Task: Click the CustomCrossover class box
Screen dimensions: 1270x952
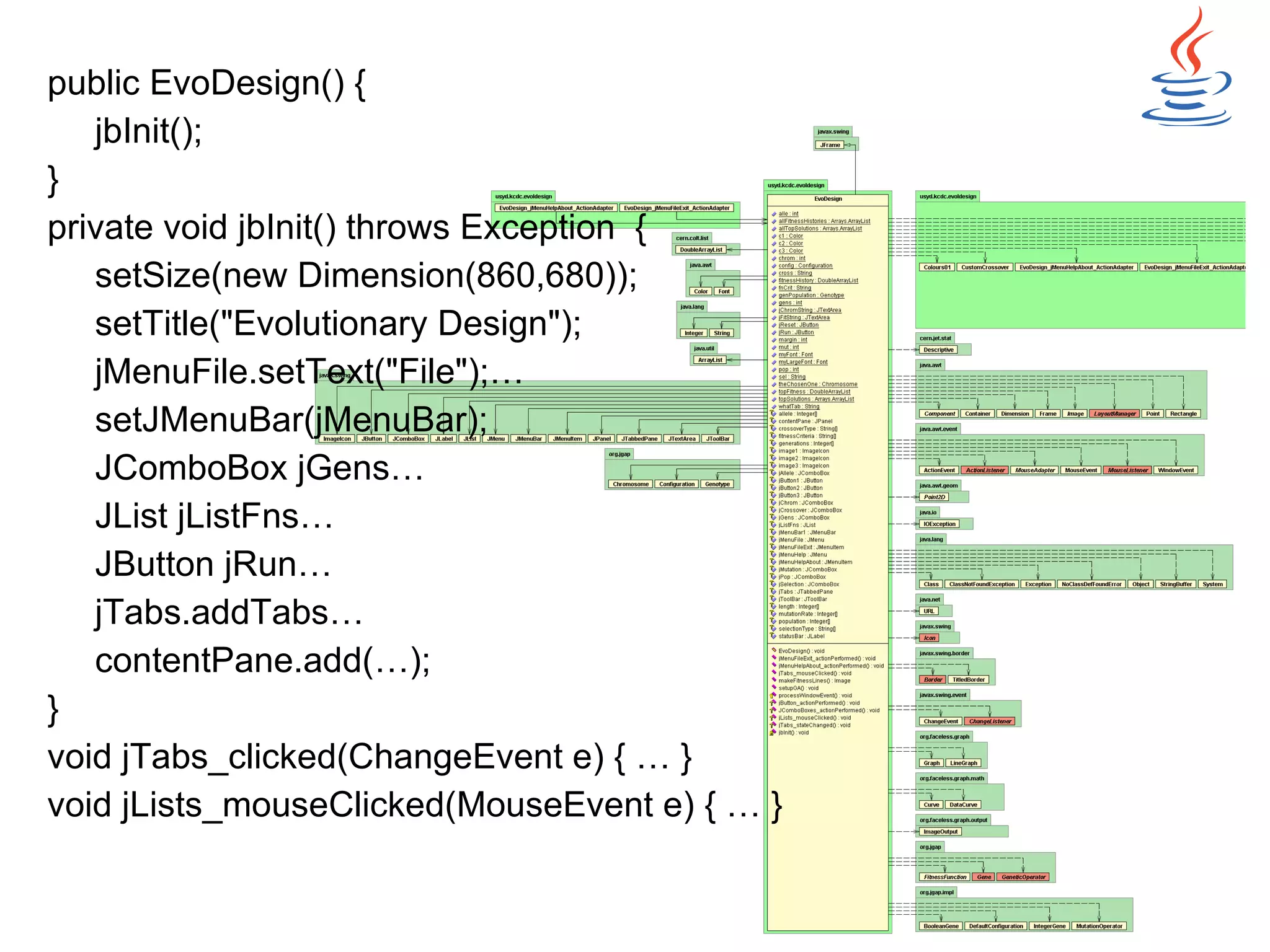Action: [985, 268]
